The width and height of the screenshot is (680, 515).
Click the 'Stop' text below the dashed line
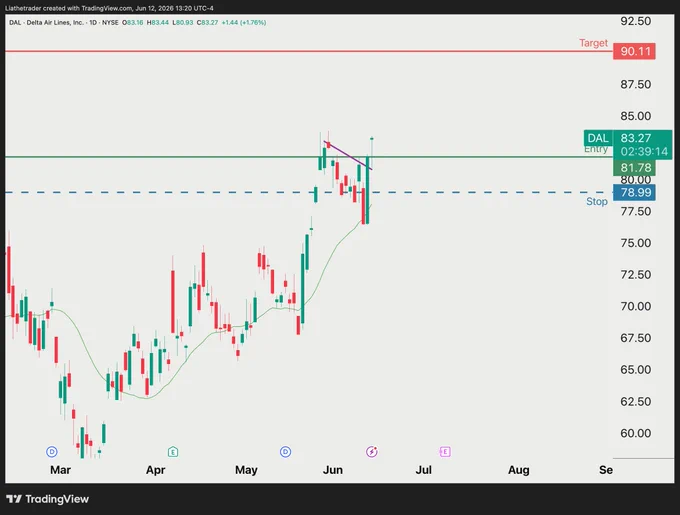point(597,202)
